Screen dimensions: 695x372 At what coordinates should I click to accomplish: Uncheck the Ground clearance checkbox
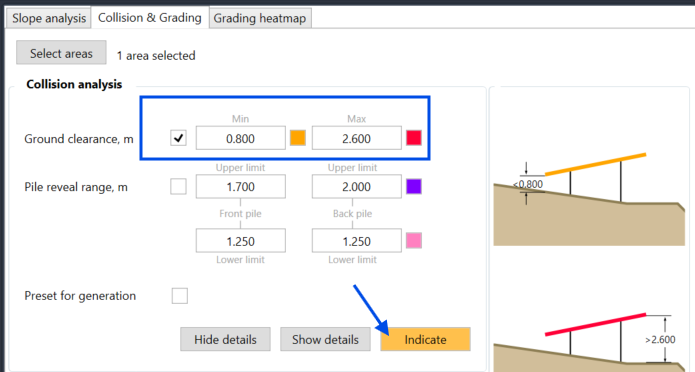(178, 138)
